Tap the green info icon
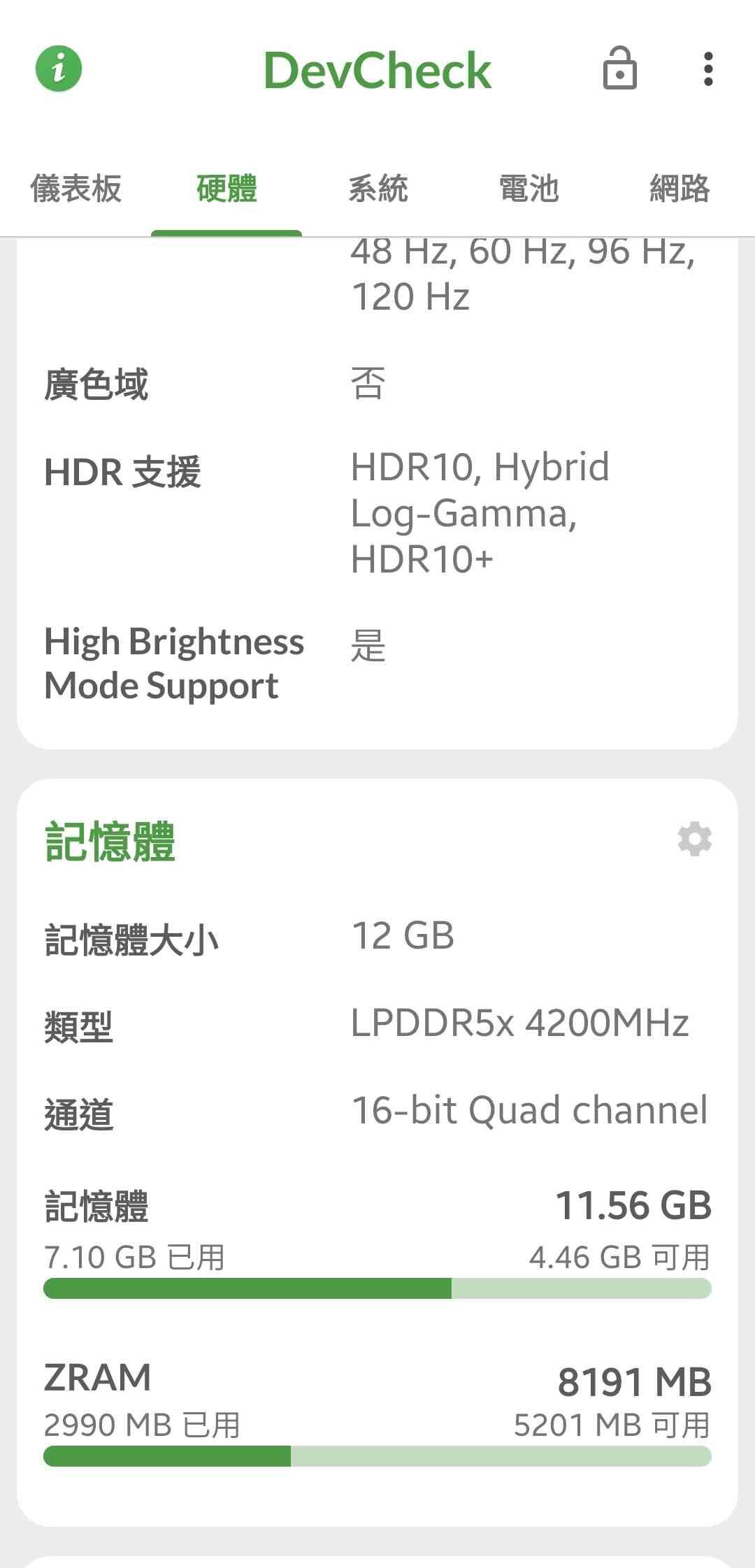This screenshot has width=755, height=1568. pos(59,69)
